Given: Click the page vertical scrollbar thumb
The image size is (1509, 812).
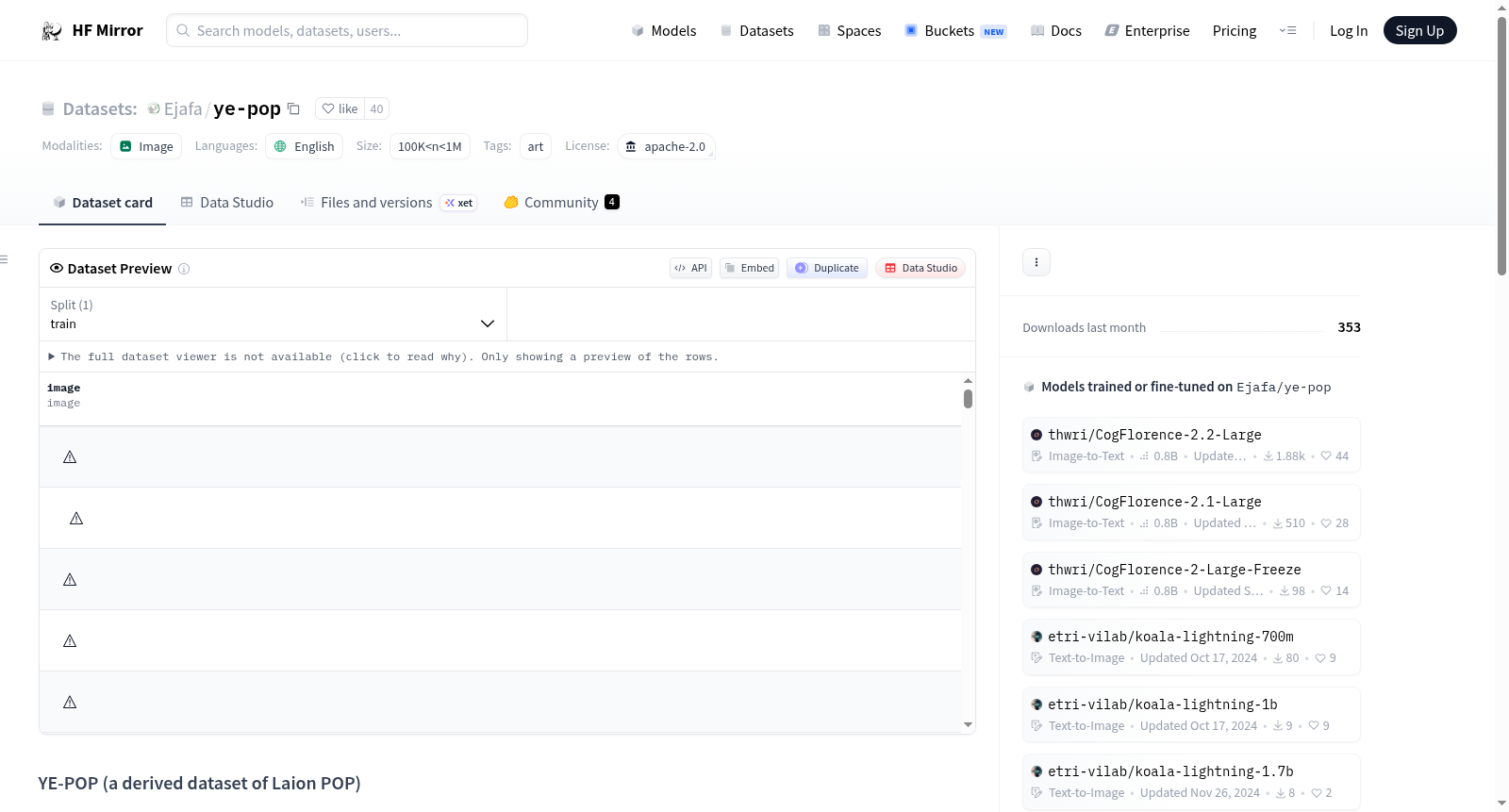Looking at the screenshot, I should tap(1501, 146).
